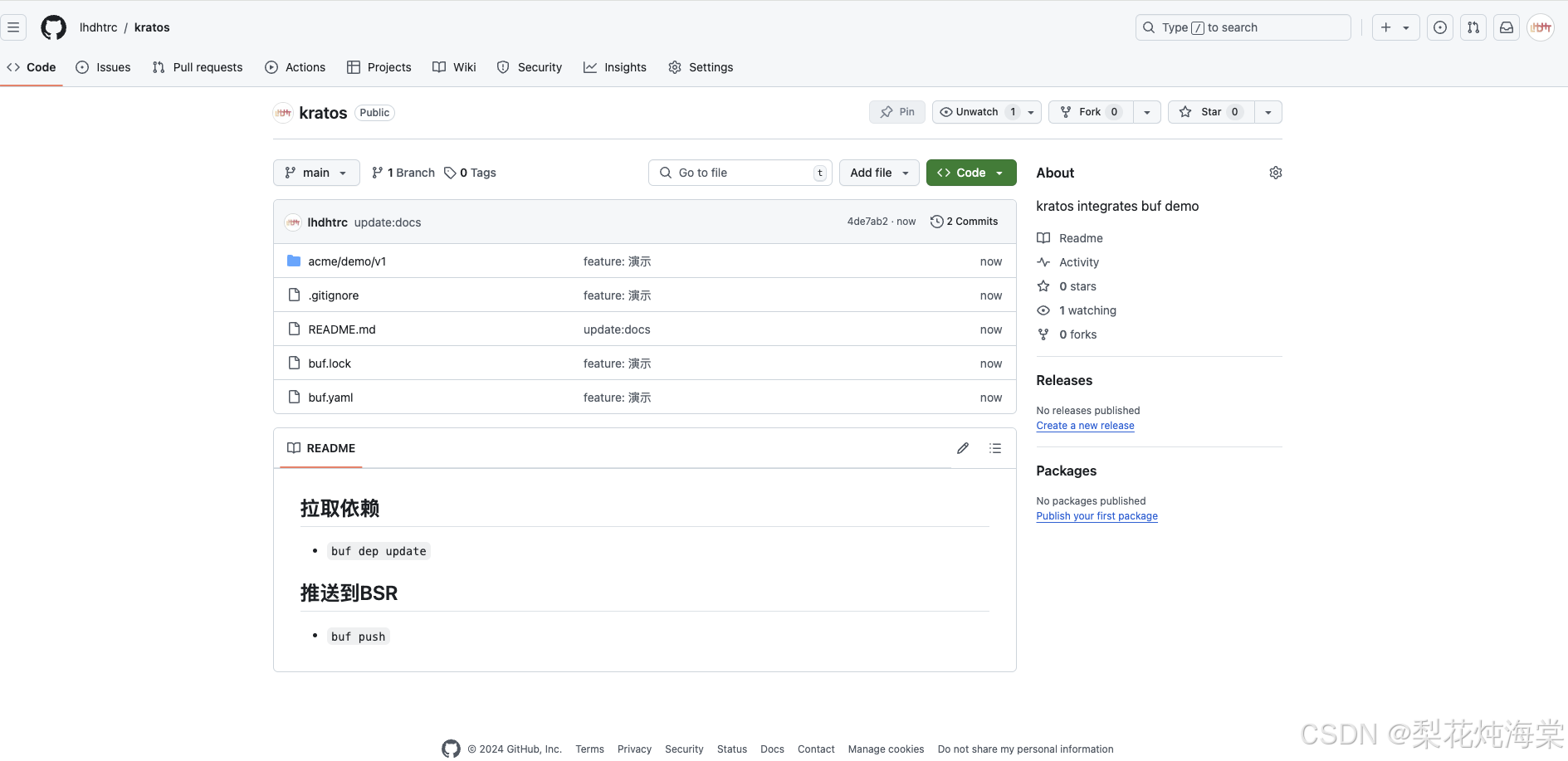Select the README tab in file viewer
The height and width of the screenshot is (761, 1568).
tap(321, 448)
